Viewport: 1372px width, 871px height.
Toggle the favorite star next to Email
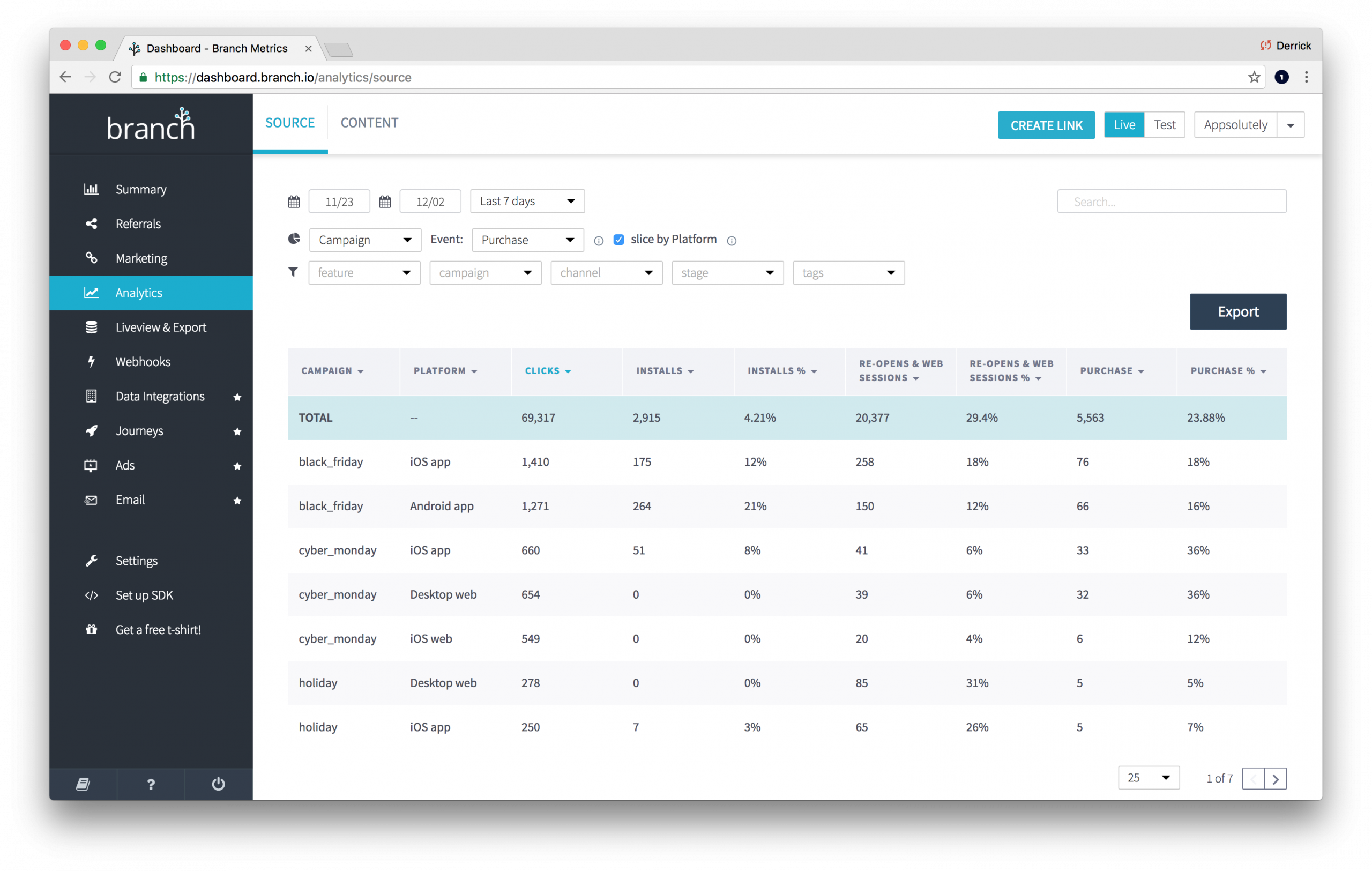coord(237,501)
